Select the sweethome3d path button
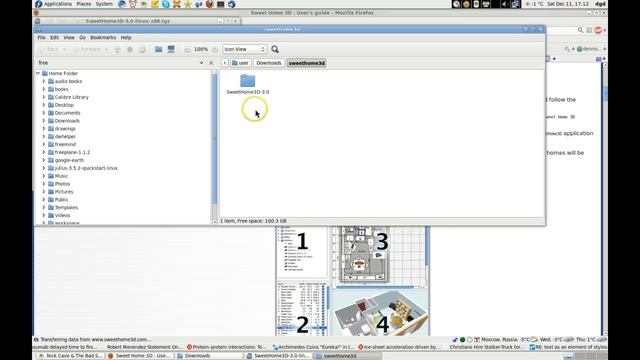The image size is (640, 360). click(307, 63)
